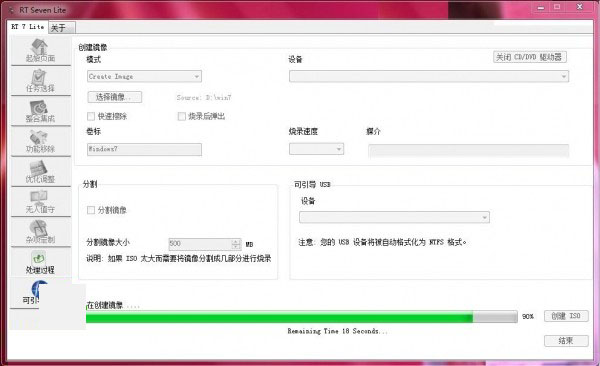Enable the 烧录后弹出 eject after burn checkbox
The height and width of the screenshot is (366, 600).
(x=182, y=116)
